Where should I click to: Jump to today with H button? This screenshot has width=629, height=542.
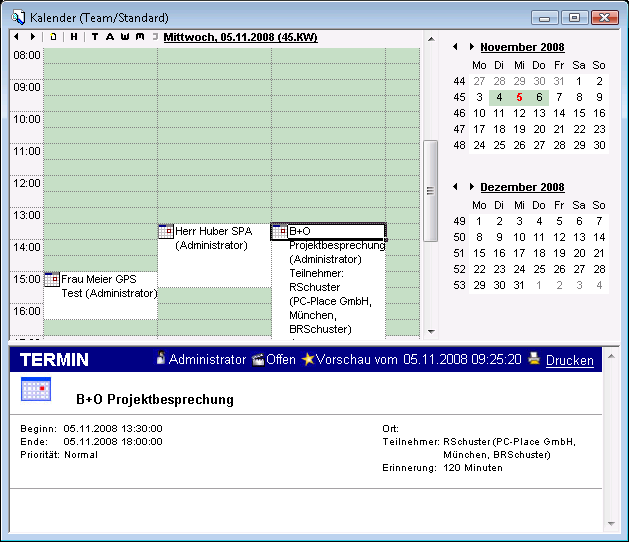pyautogui.click(x=74, y=37)
